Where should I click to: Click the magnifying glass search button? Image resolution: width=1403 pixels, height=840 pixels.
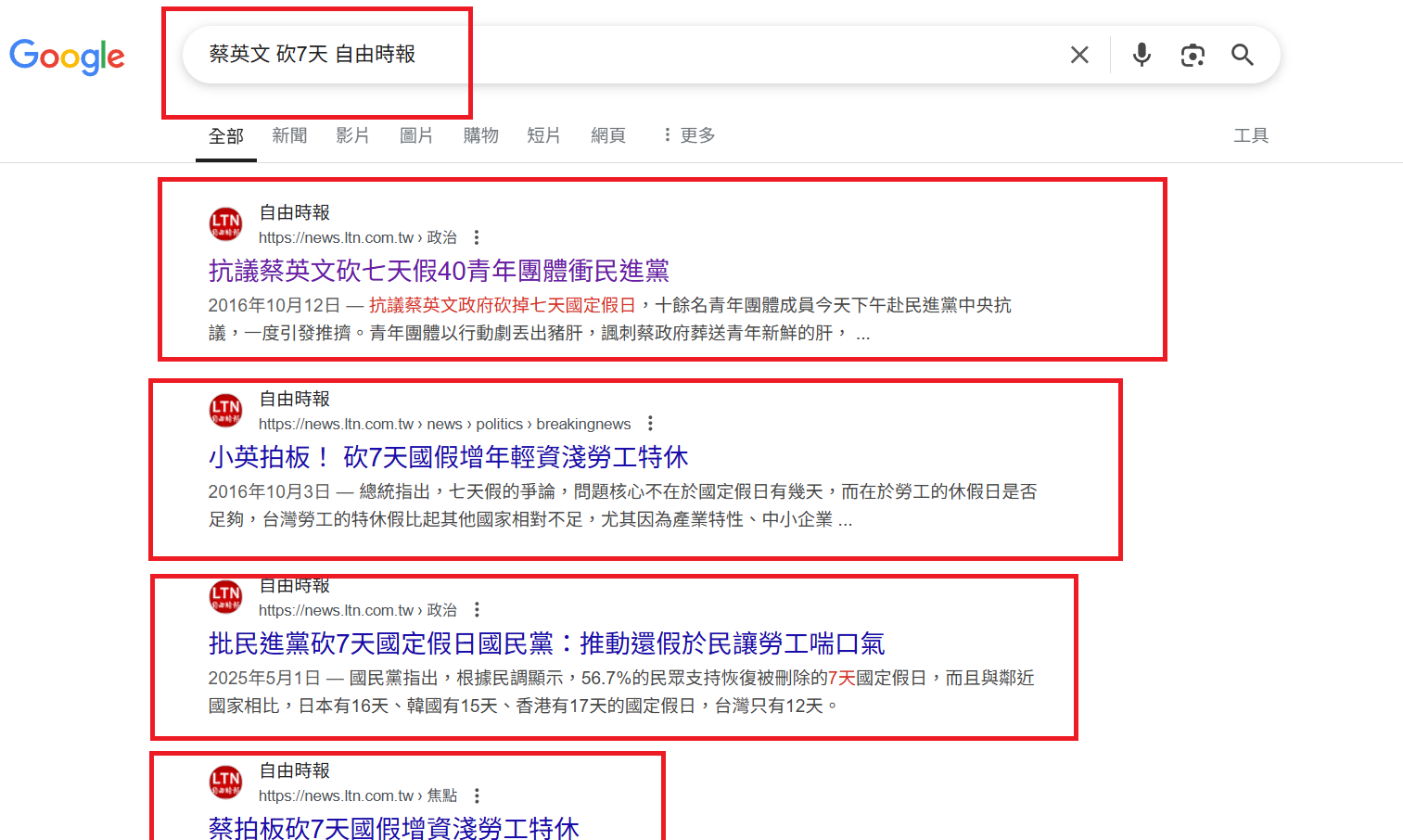pyautogui.click(x=1243, y=55)
